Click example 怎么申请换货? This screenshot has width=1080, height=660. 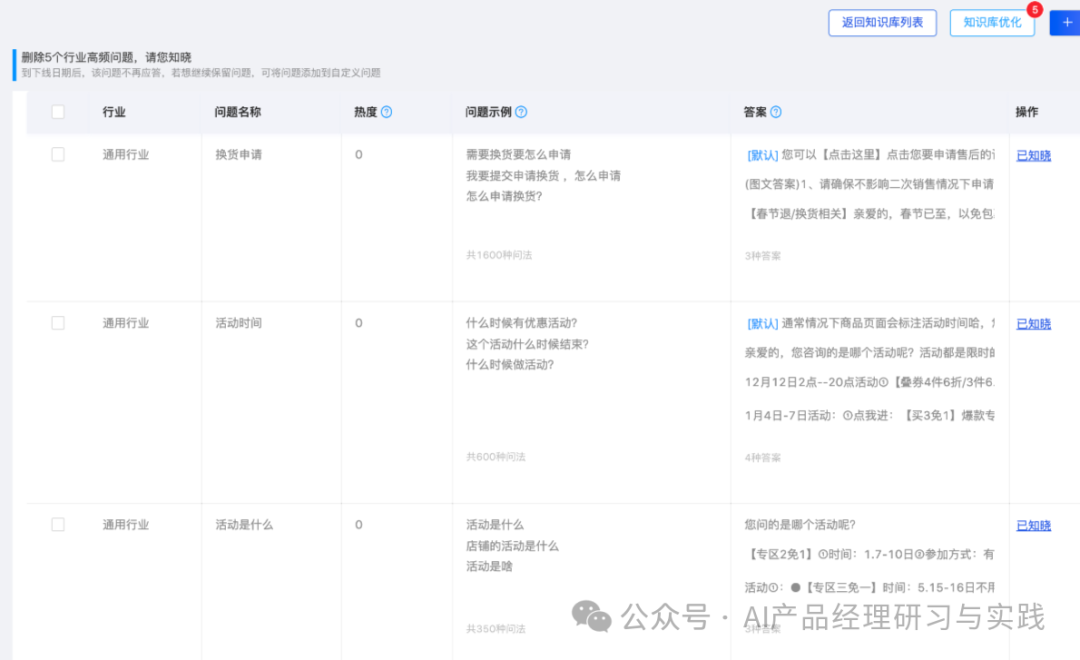click(x=504, y=196)
